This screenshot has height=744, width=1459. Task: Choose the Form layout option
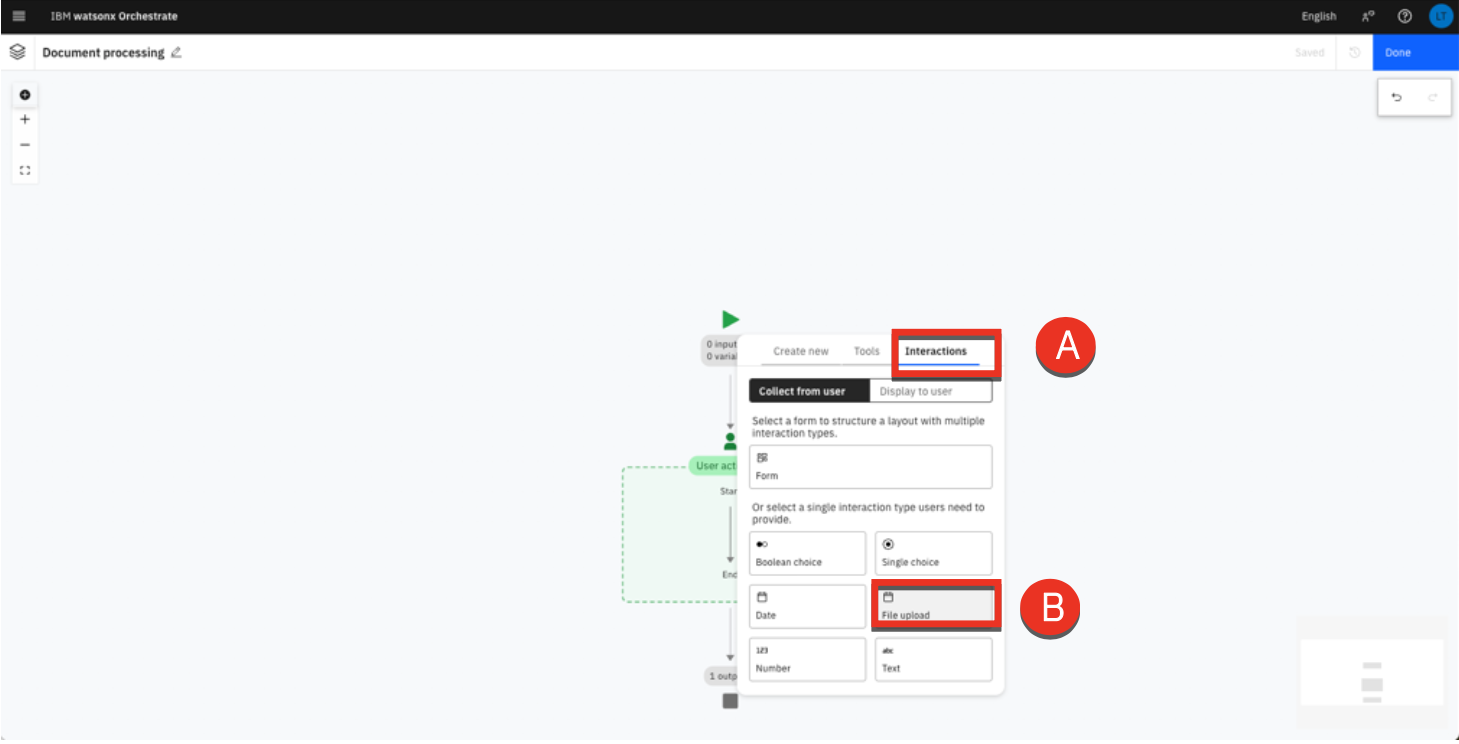click(x=870, y=467)
